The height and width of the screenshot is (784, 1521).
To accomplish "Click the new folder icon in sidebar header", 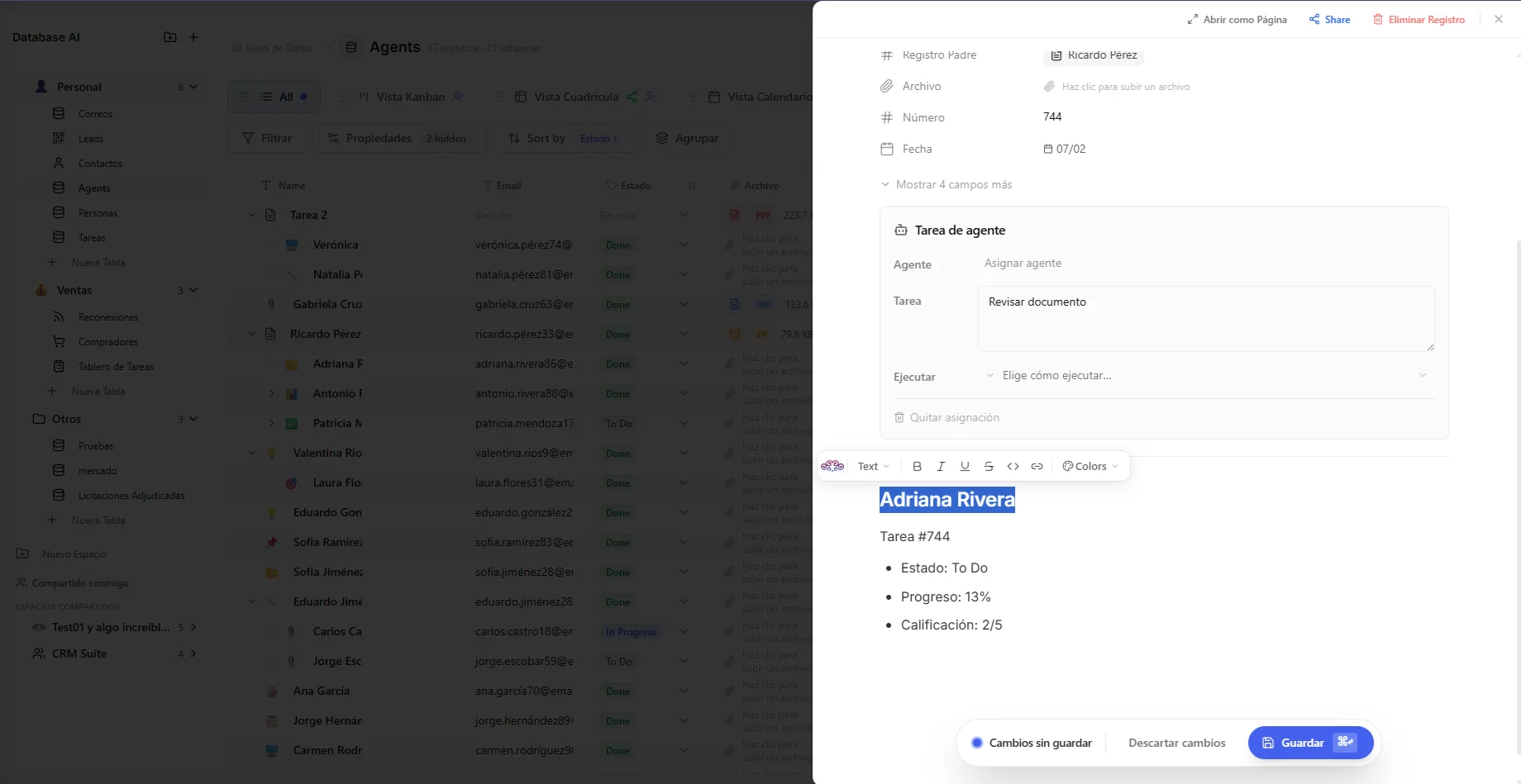I will coord(170,37).
